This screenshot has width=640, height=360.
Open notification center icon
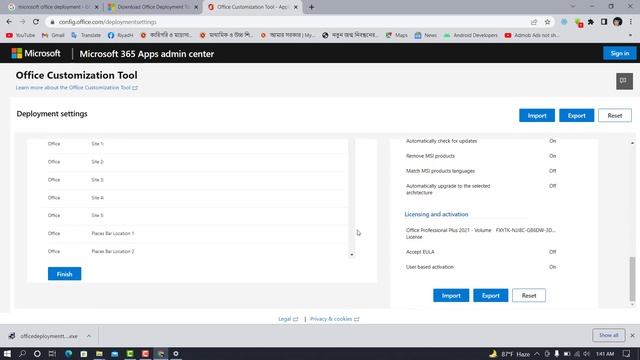627,354
